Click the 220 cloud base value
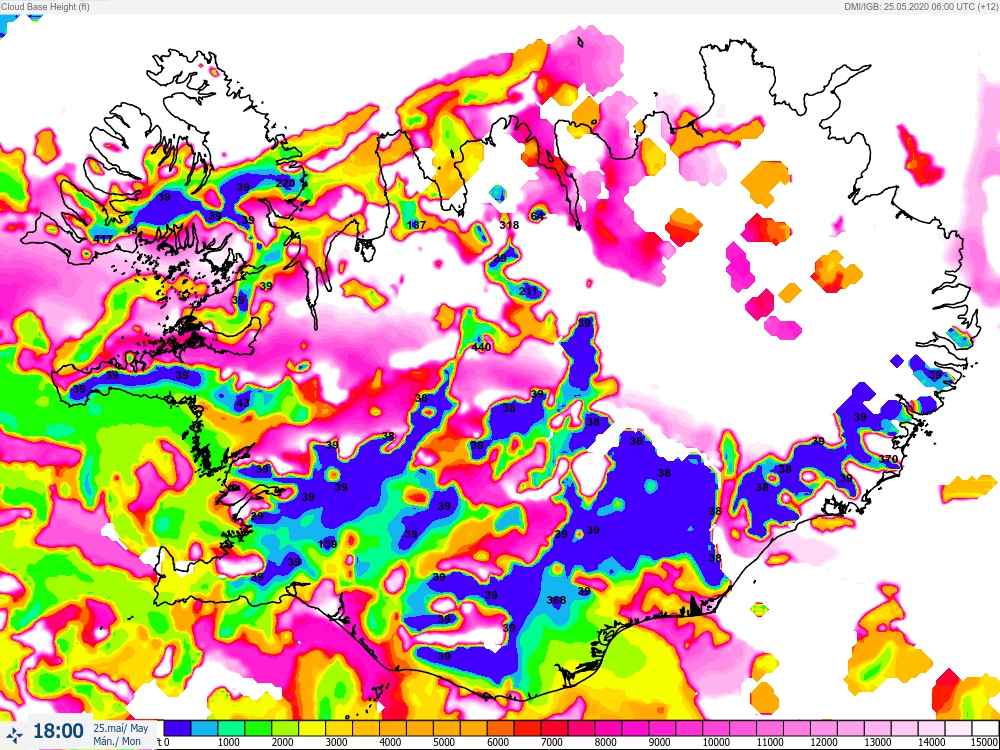Screen dimensions: 1000x750 click(x=285, y=184)
